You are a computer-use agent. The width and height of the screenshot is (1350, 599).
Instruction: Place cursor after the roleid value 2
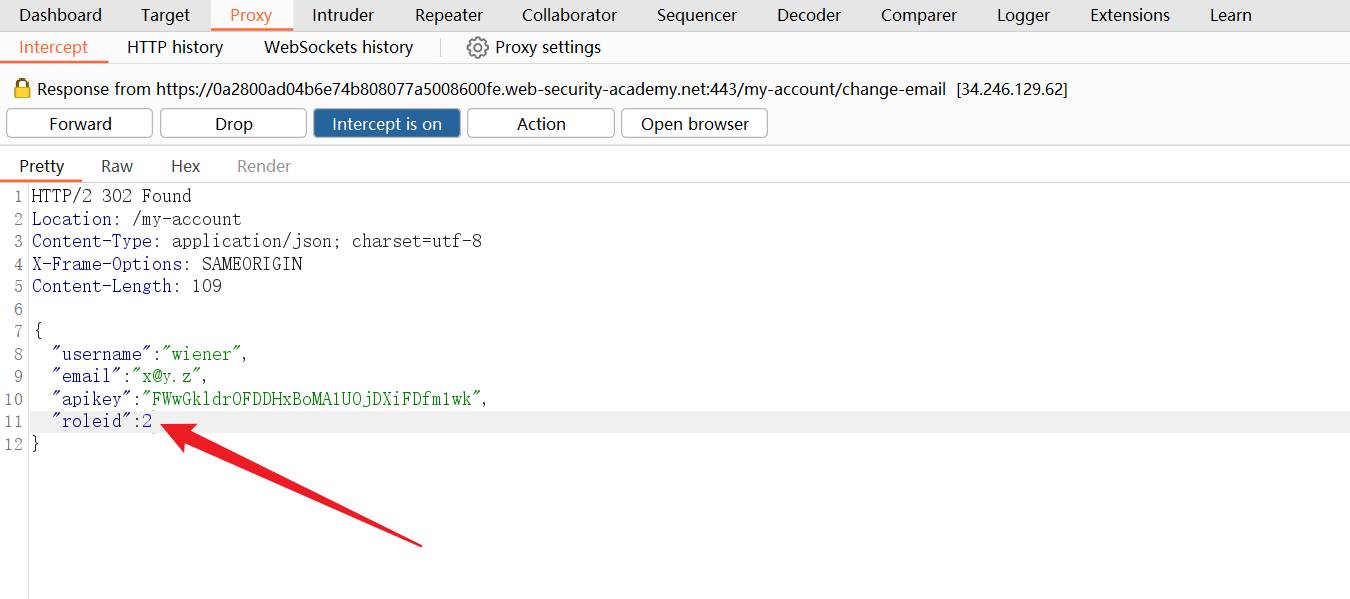point(153,421)
